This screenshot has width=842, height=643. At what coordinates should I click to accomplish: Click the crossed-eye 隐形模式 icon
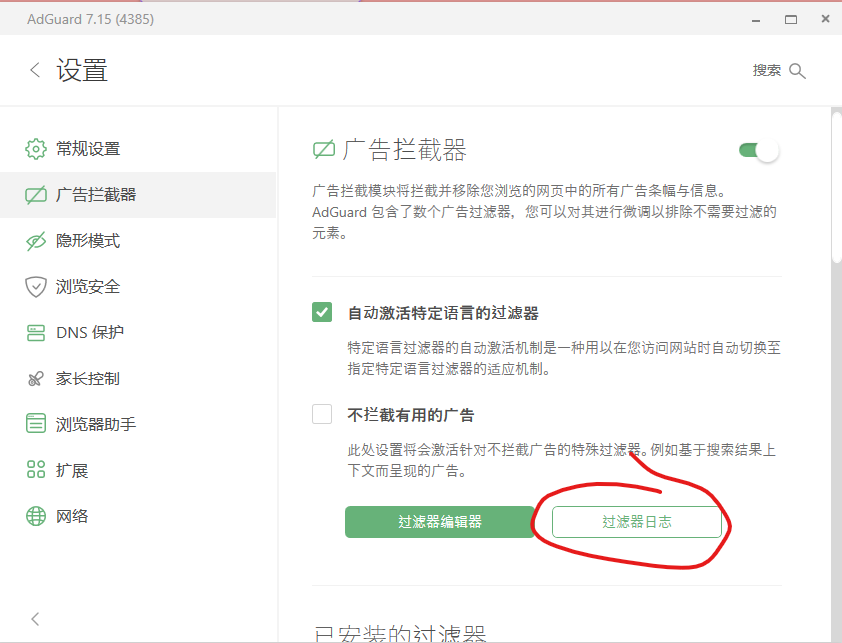point(35,241)
